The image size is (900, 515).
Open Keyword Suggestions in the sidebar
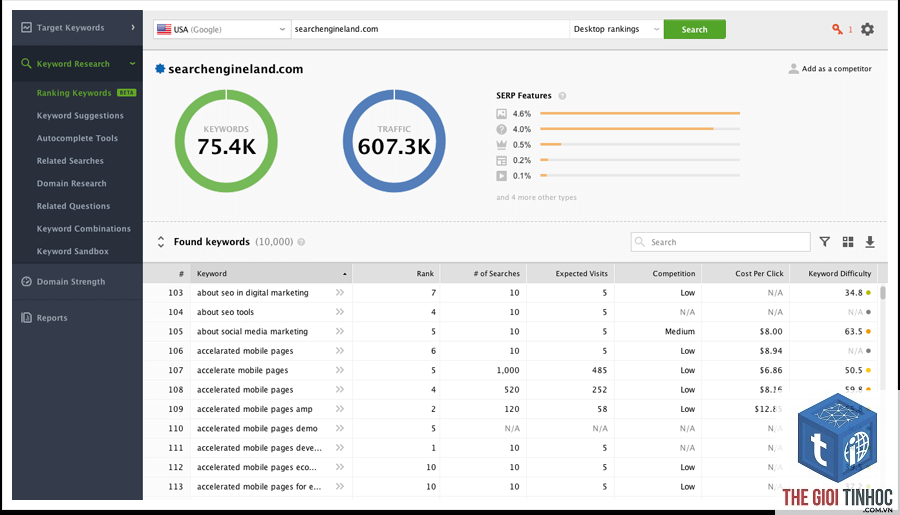tap(80, 115)
